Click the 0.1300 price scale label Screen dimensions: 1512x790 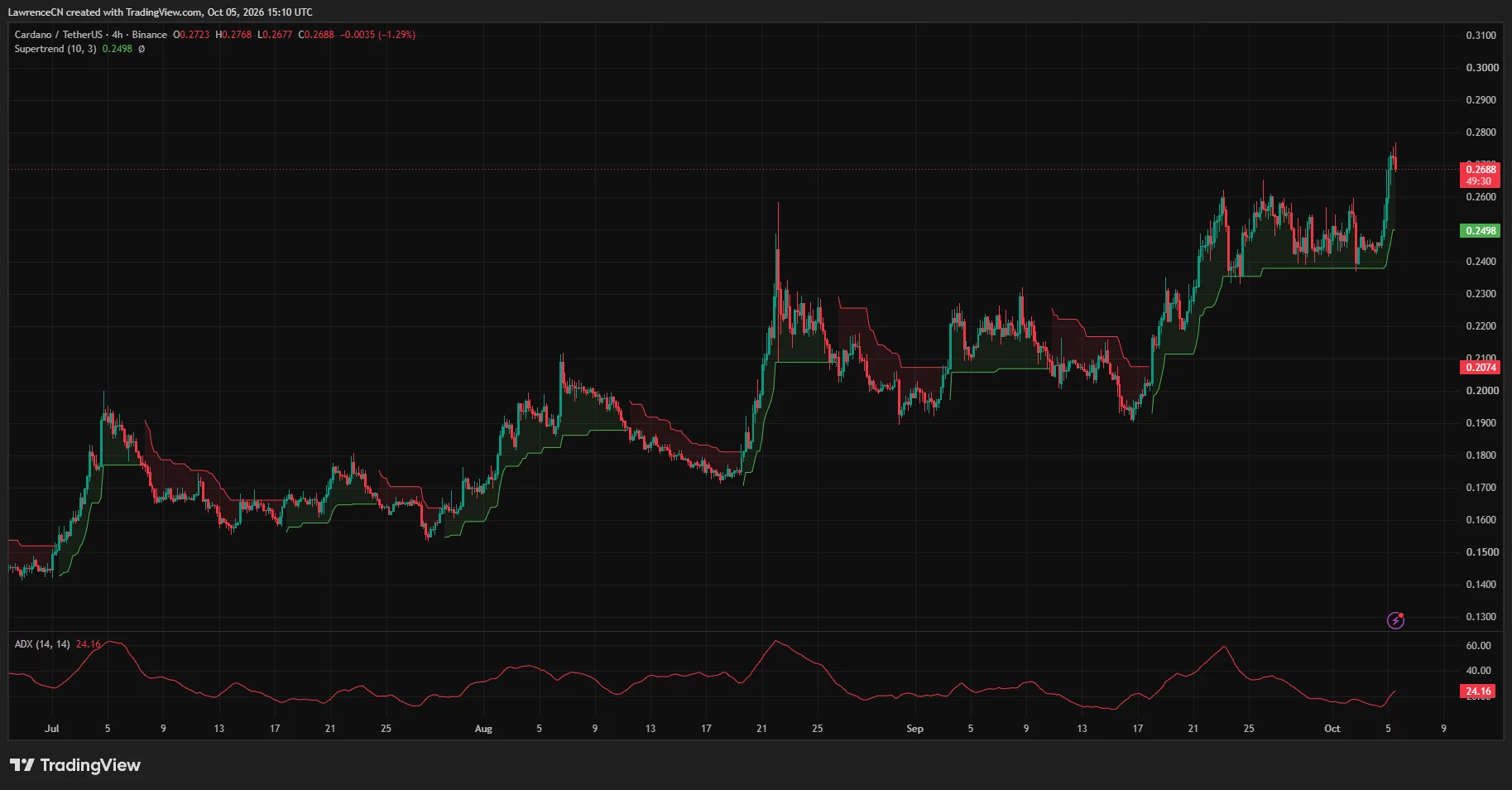pos(1481,617)
